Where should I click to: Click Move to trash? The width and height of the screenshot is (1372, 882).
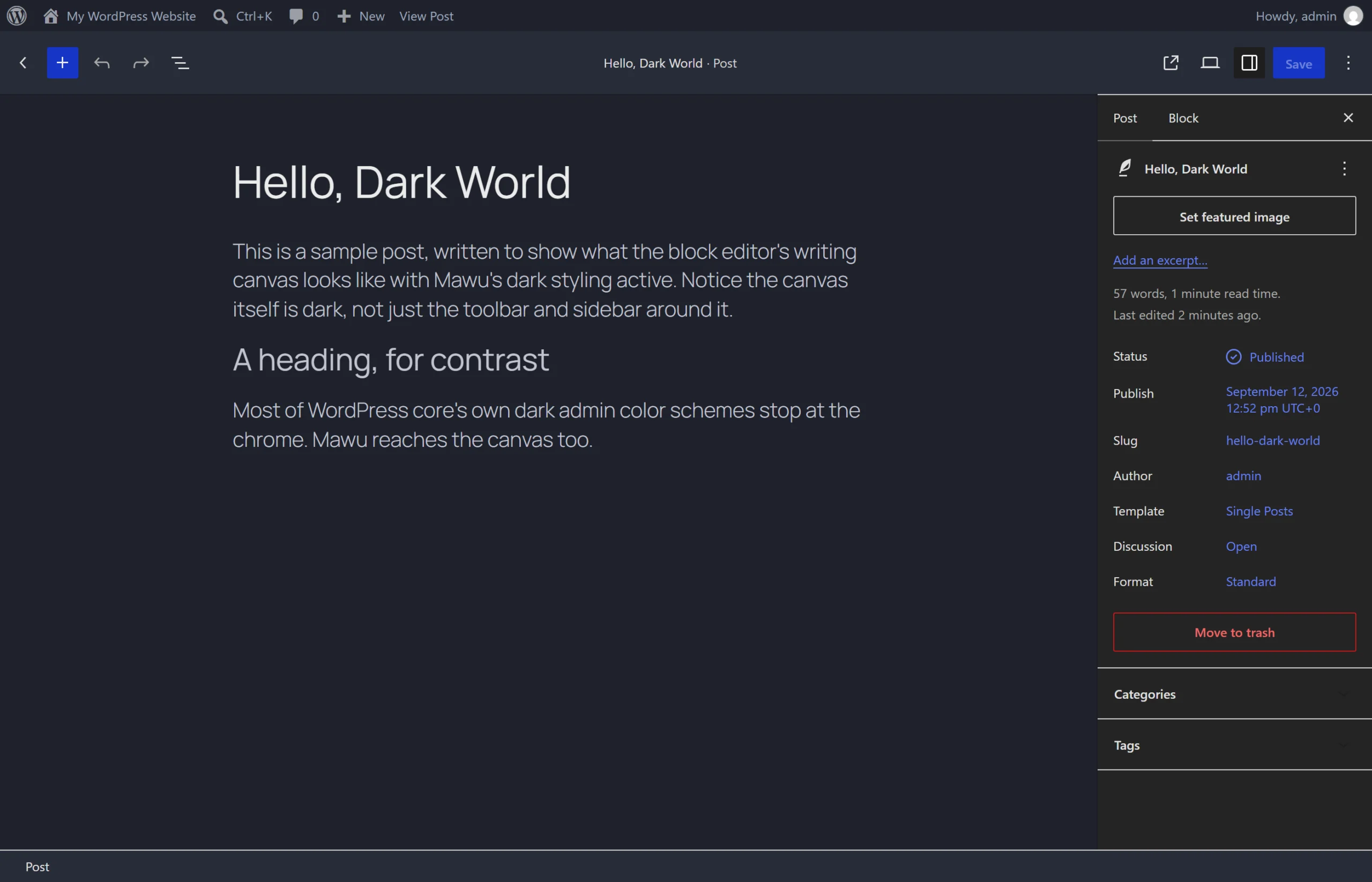(1234, 632)
